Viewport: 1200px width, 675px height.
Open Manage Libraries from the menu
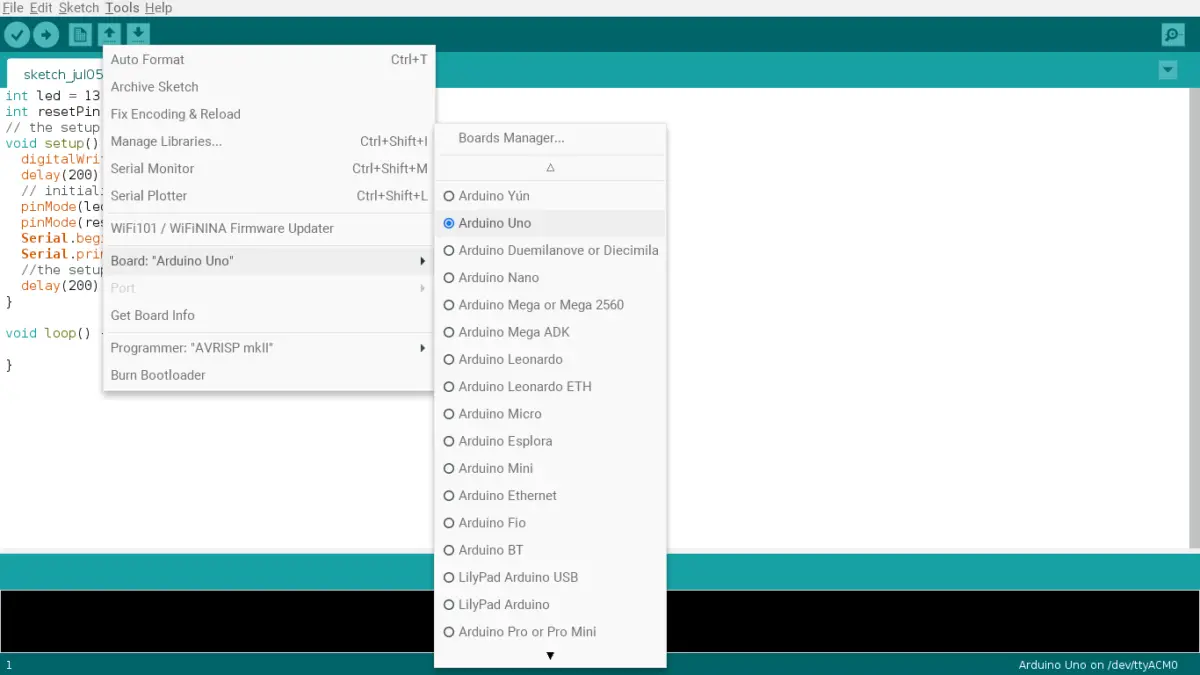point(269,141)
